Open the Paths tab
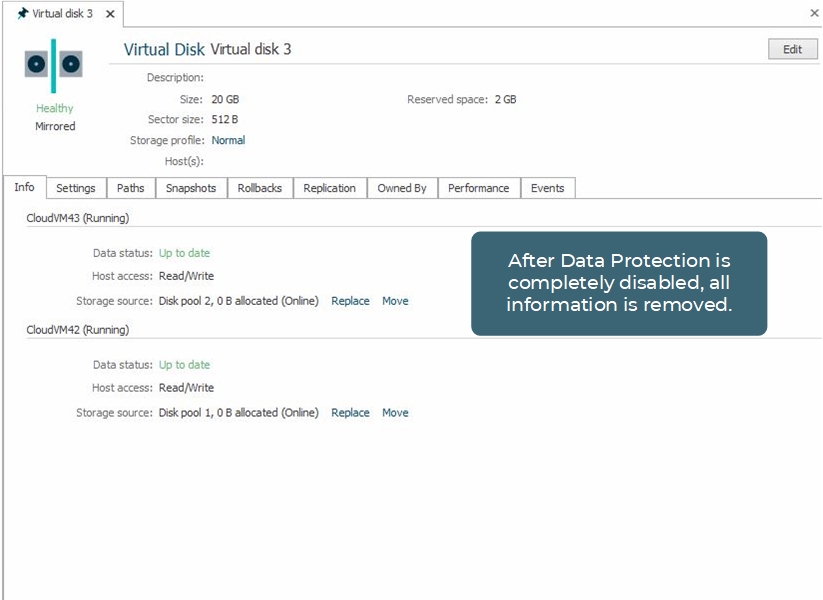Screen dimensions: 823x600 tap(130, 188)
